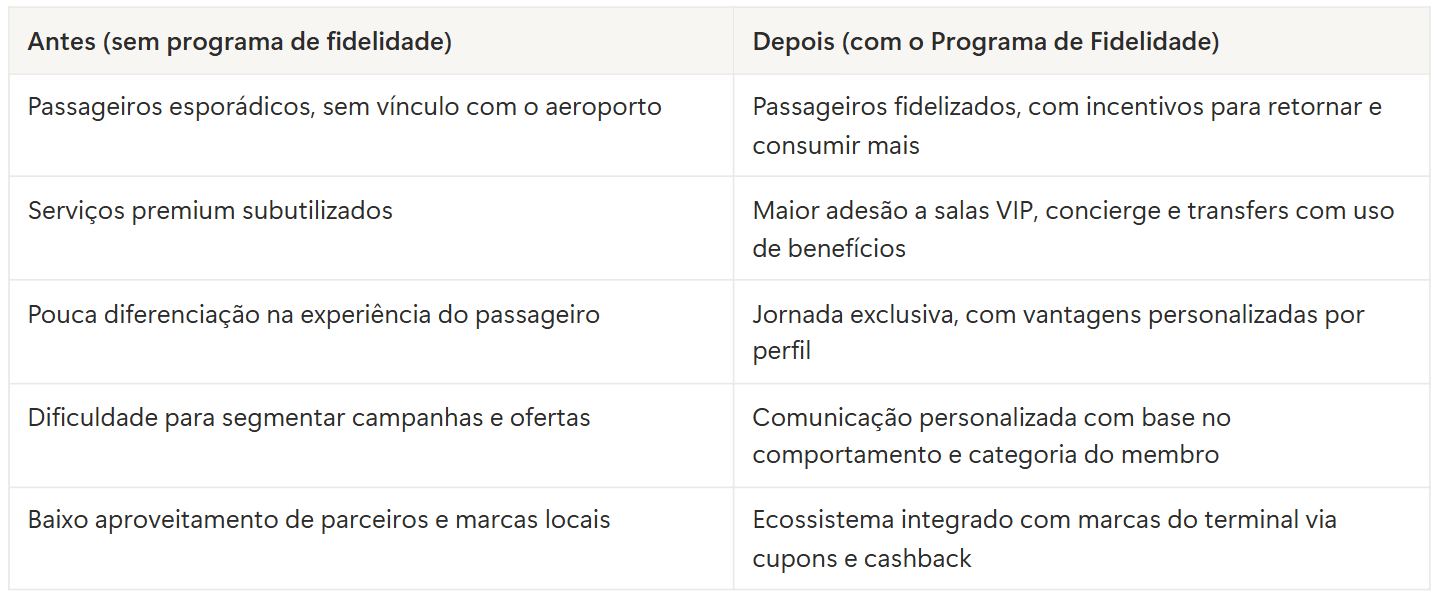This screenshot has width=1440, height=598.
Task: Click the 'Serviços premium subutilizados' cell
Action: point(210,211)
